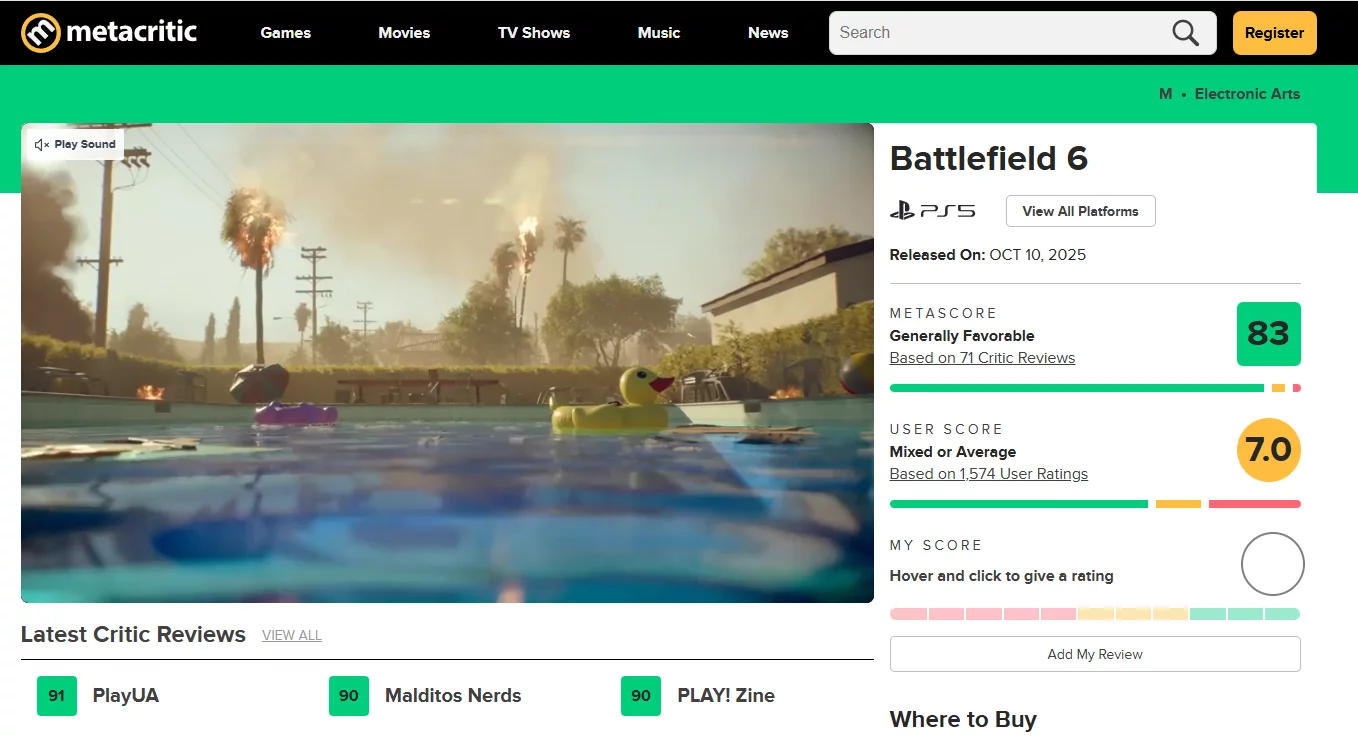Click the yellow User Score 7.0 badge
This screenshot has width=1358, height=736.
tap(1269, 450)
